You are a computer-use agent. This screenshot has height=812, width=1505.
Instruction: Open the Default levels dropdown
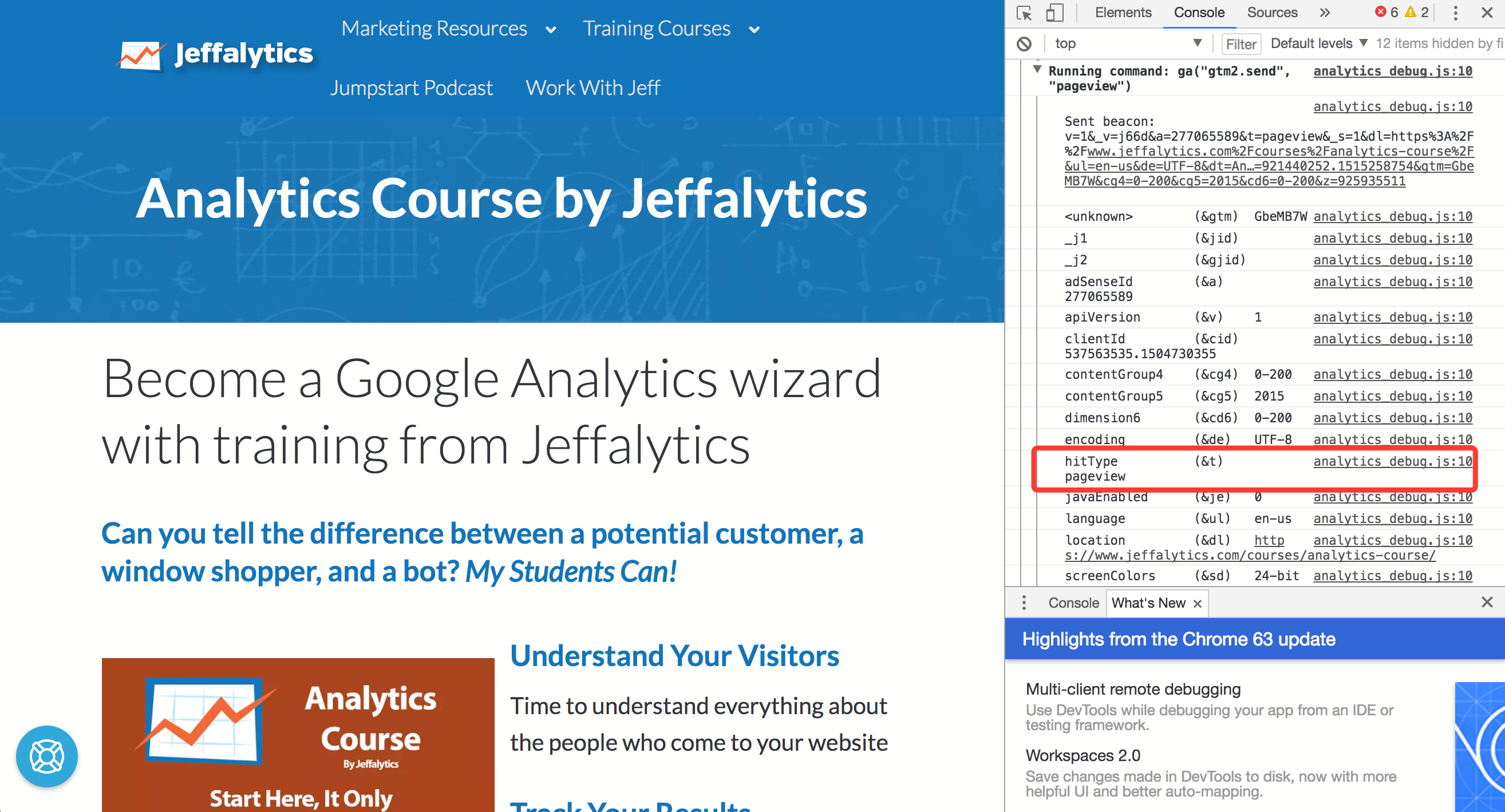[x=1319, y=44]
